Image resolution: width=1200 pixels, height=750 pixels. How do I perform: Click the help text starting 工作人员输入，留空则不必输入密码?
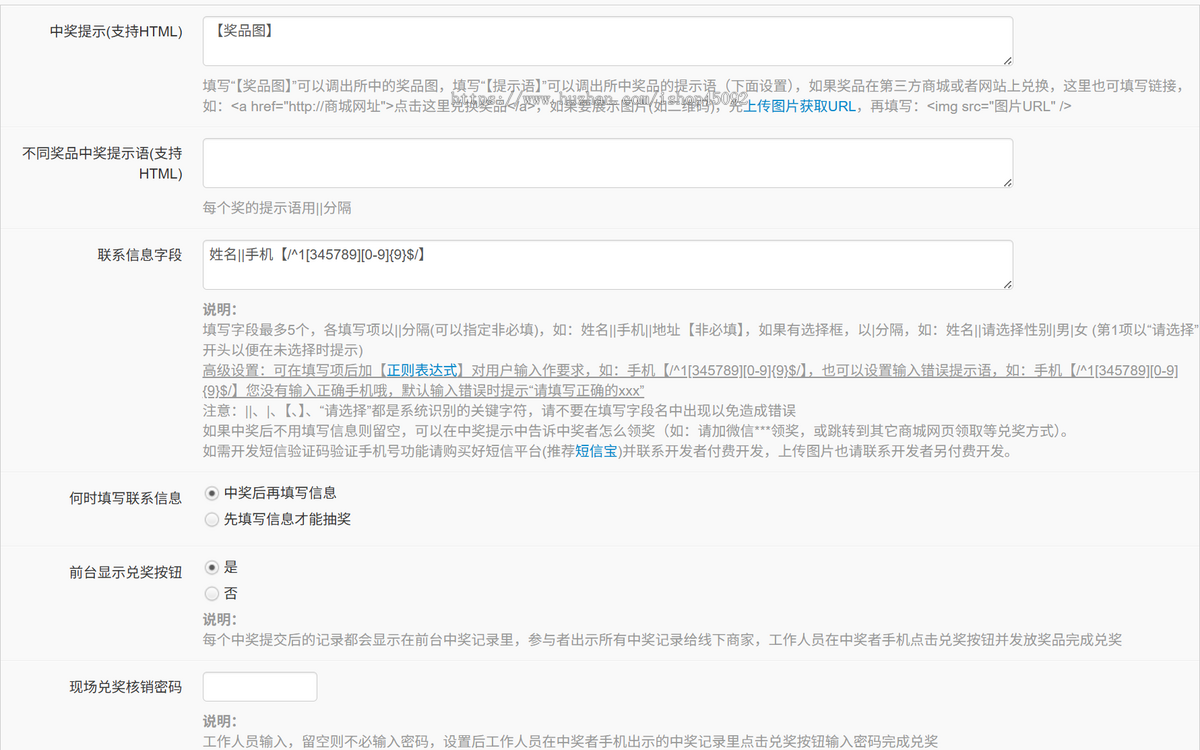tap(570, 742)
